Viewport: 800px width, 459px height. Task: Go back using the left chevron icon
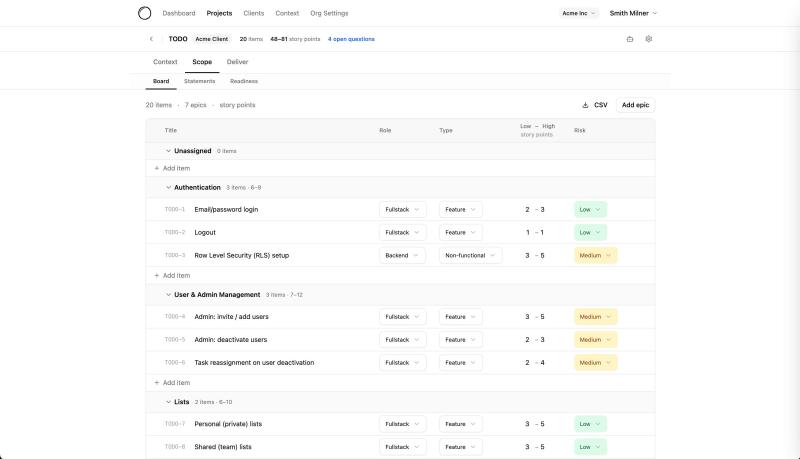tap(151, 39)
